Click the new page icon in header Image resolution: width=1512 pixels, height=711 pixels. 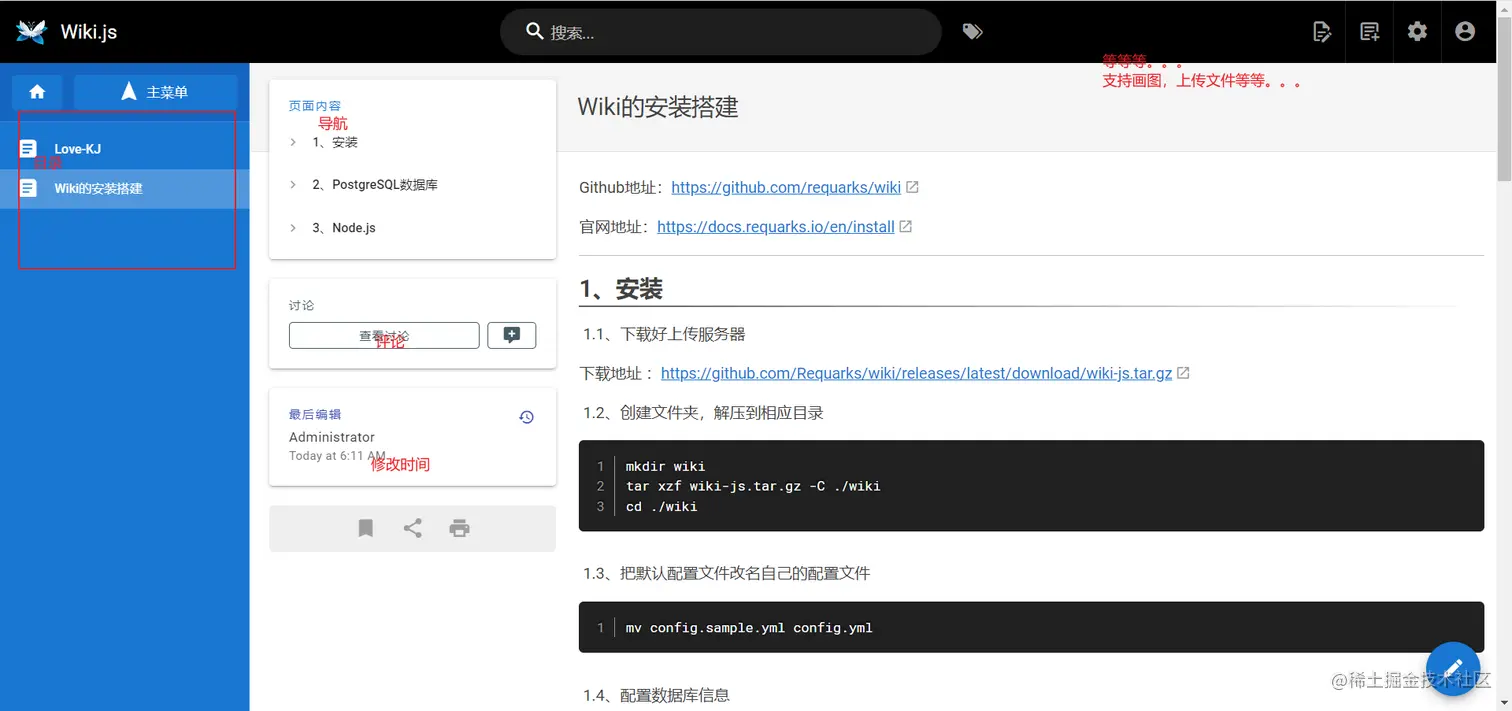click(1370, 32)
